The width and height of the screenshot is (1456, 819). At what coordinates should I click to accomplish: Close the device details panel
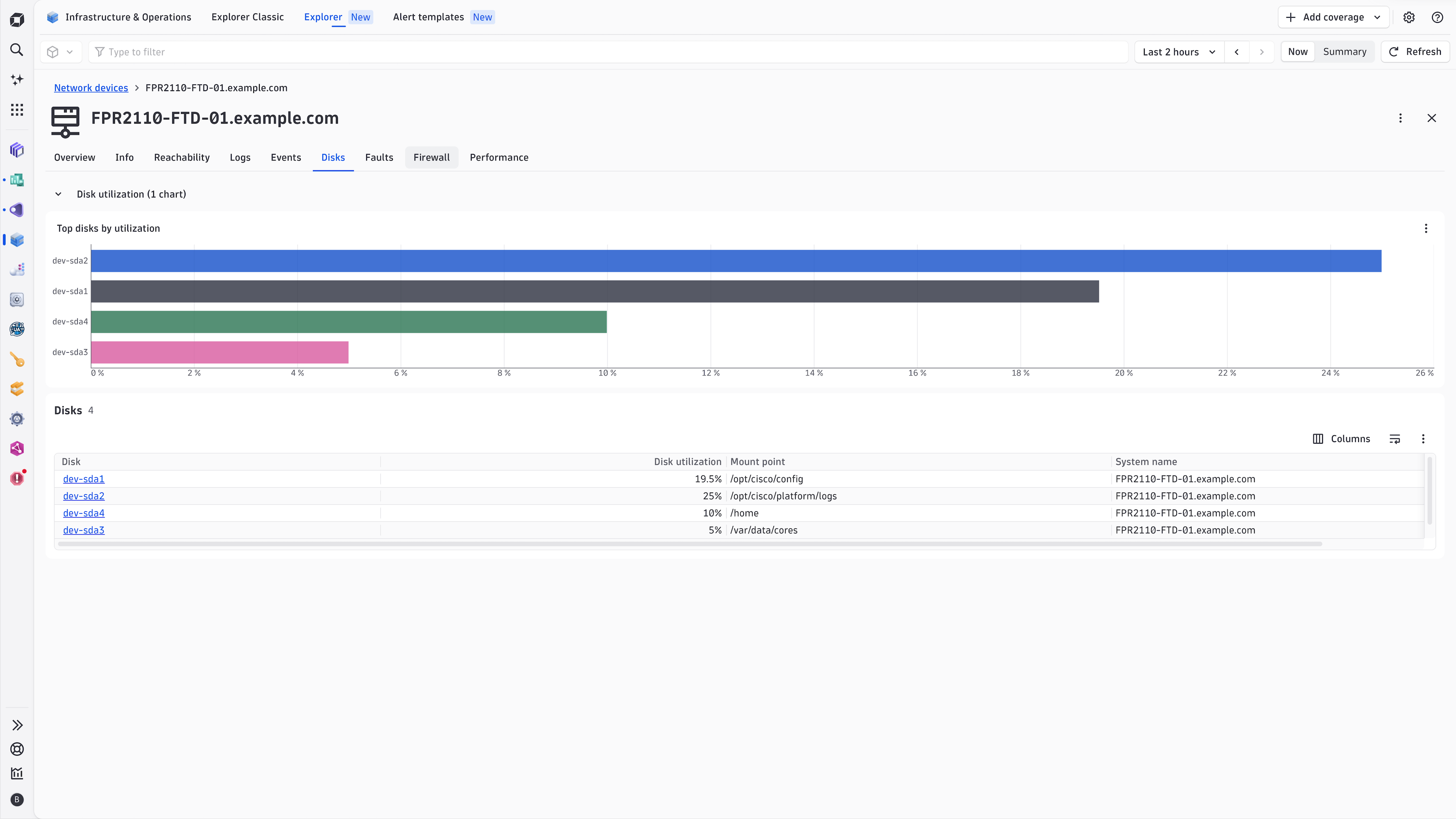click(x=1432, y=118)
